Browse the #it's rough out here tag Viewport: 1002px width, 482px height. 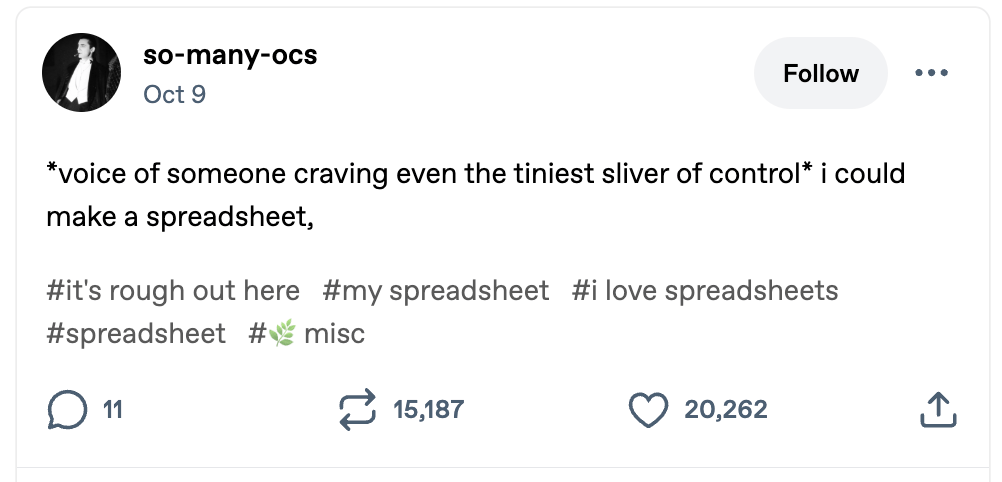[x=173, y=291]
